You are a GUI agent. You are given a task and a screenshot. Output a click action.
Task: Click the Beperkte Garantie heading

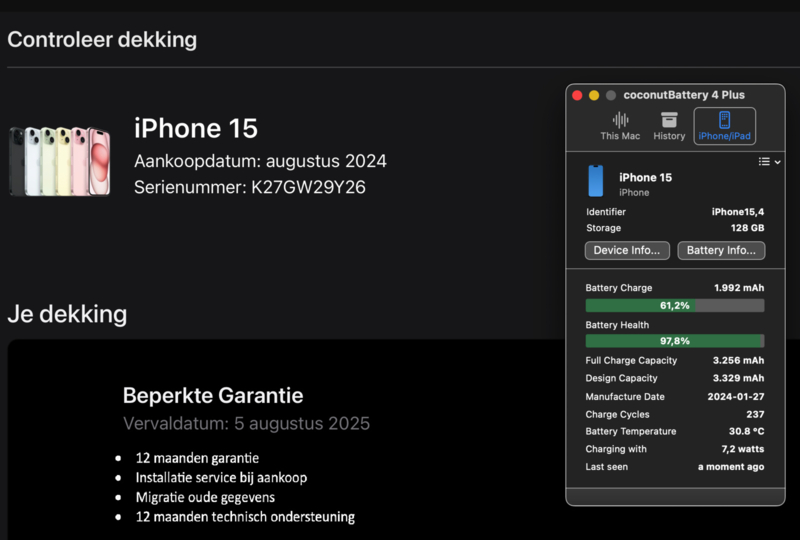click(x=213, y=396)
